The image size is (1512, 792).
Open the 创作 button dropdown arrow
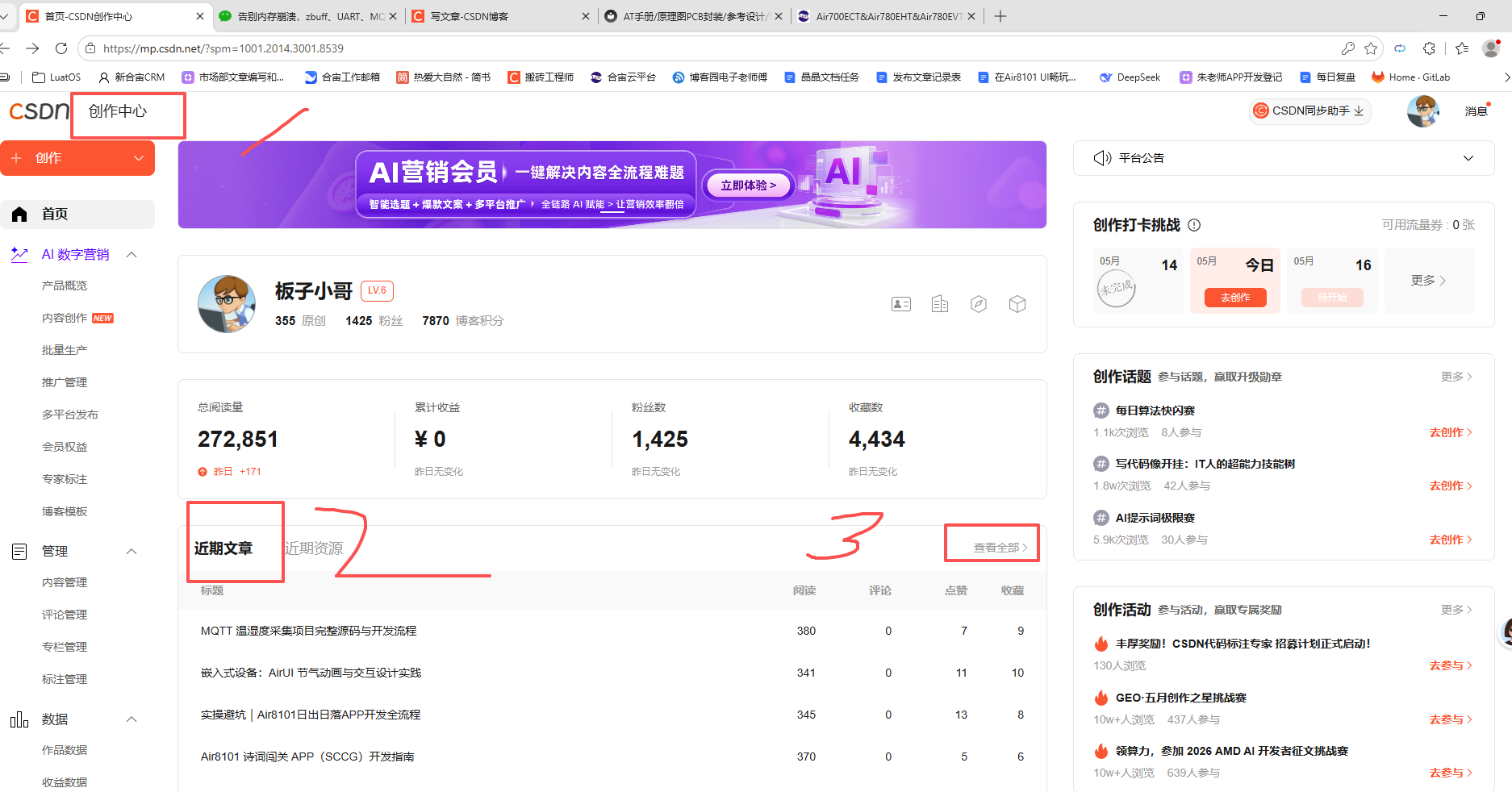click(139, 158)
